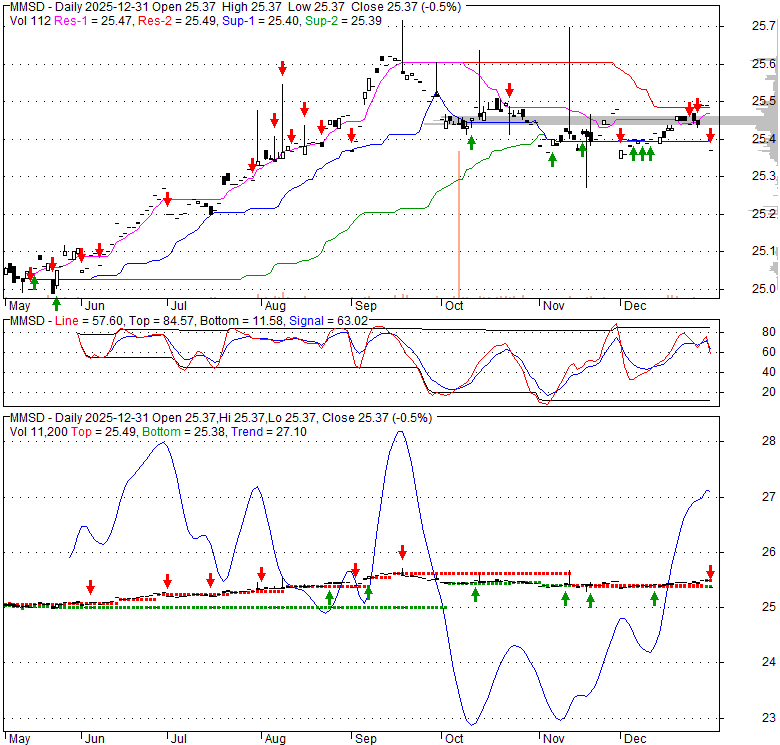Screen dimensions: 780x745
Task: Click the red arrow at the trend panel's far right
Action: (710, 571)
